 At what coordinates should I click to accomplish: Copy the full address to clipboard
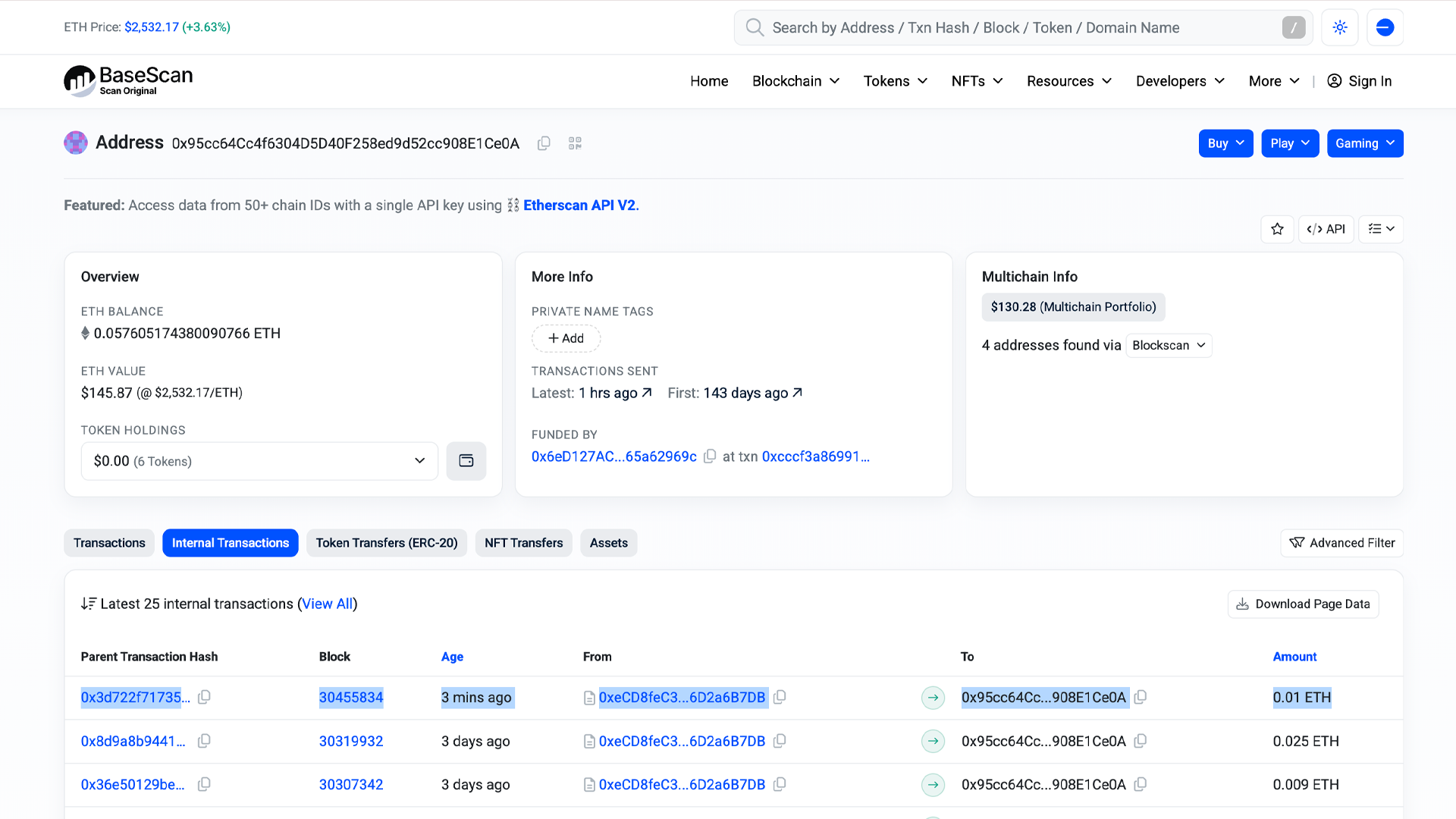(544, 143)
